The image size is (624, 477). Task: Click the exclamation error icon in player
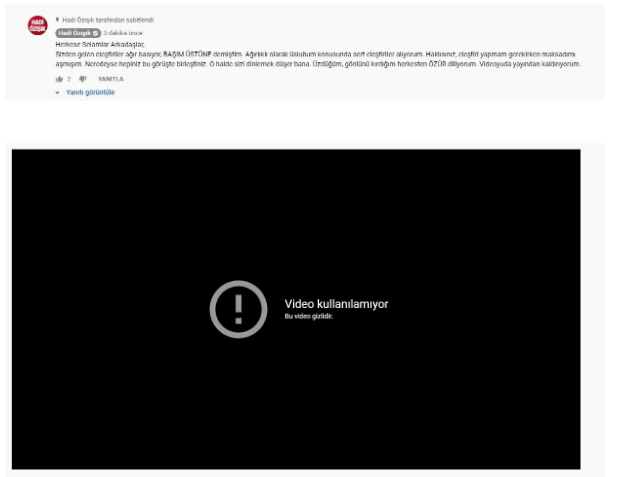coord(238,309)
